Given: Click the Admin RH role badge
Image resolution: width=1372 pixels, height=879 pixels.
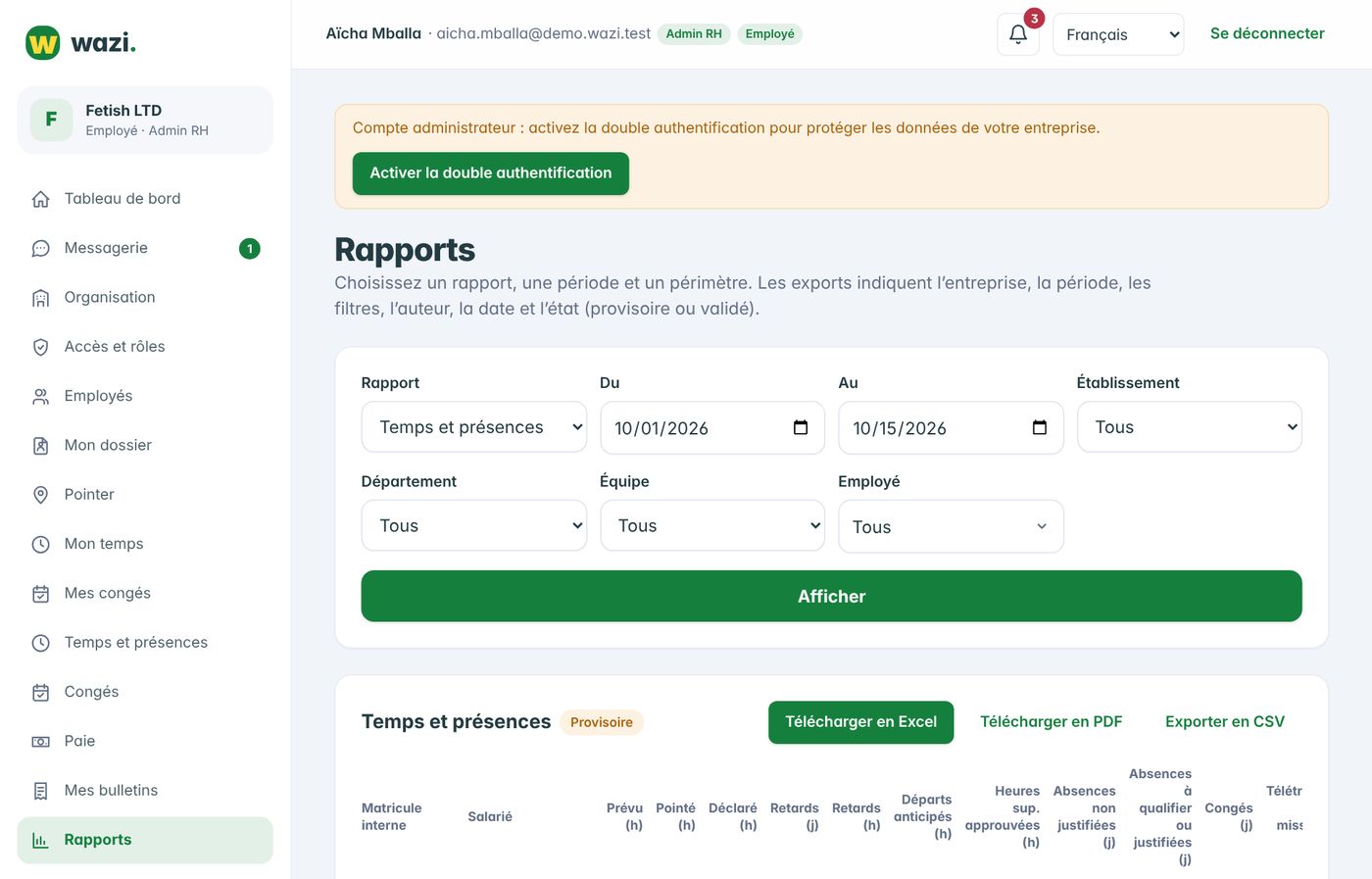Looking at the screenshot, I should [x=694, y=34].
